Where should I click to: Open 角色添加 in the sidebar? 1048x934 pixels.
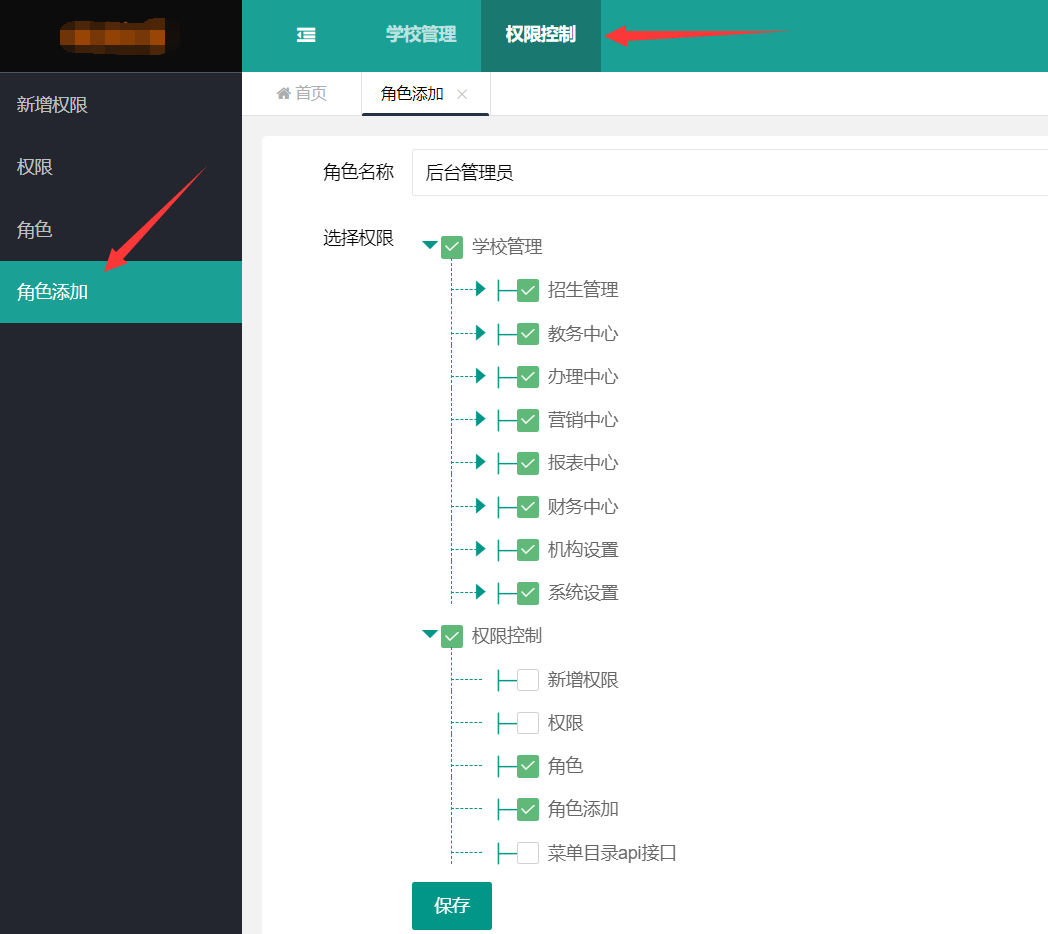tap(121, 291)
